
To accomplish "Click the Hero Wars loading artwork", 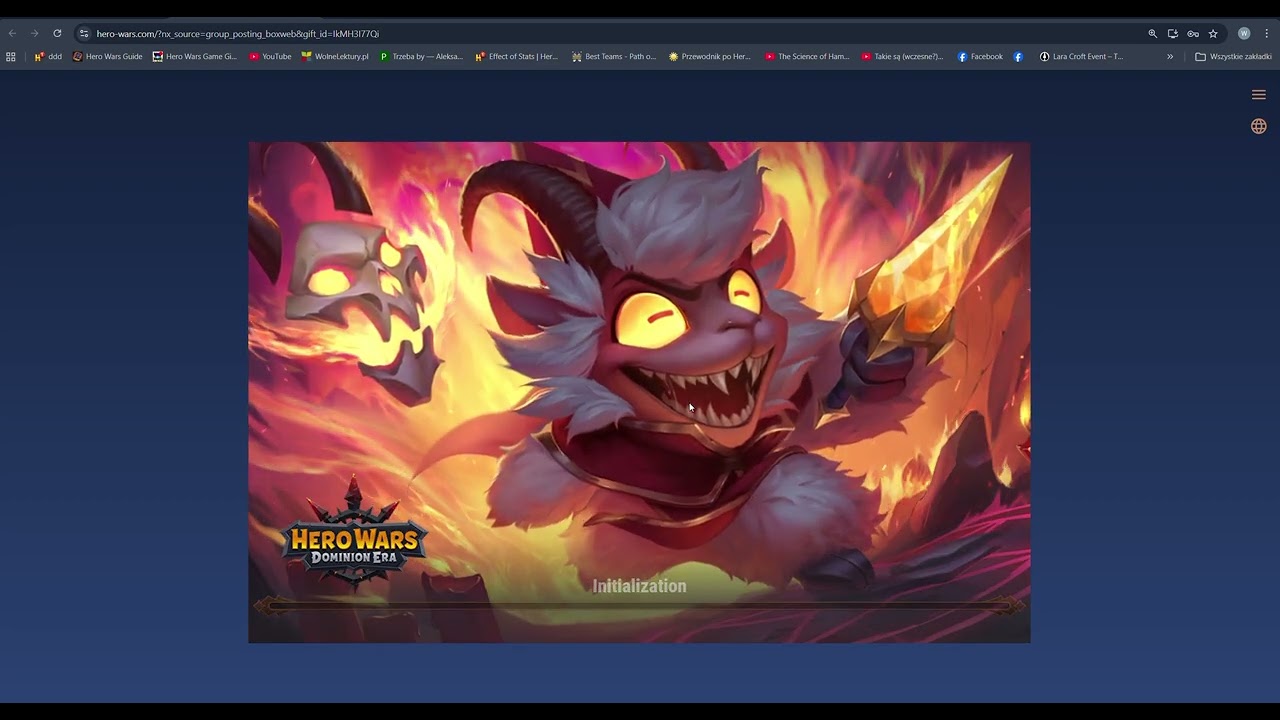I will 639,392.
